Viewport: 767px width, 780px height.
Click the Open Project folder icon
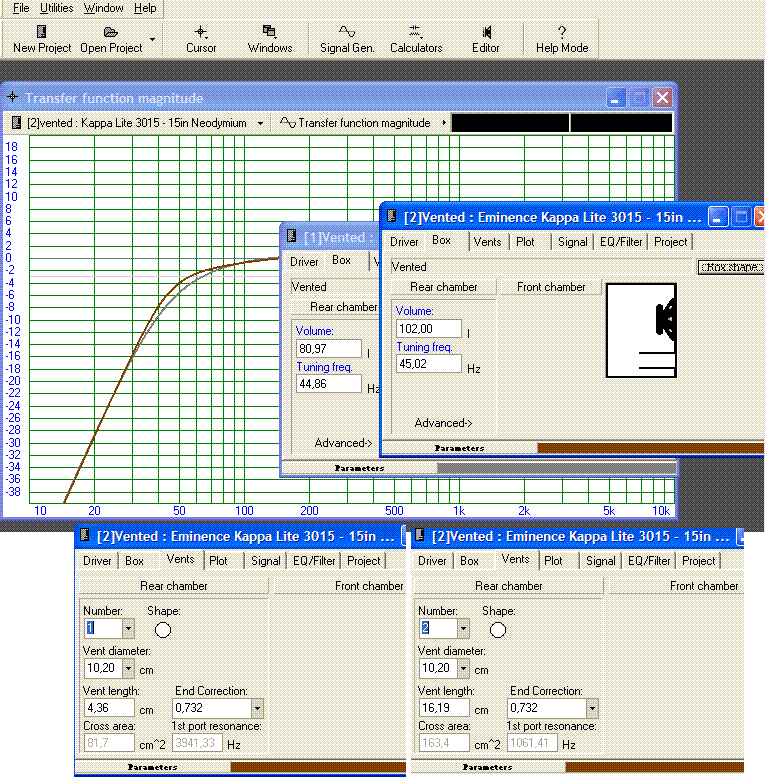110,32
